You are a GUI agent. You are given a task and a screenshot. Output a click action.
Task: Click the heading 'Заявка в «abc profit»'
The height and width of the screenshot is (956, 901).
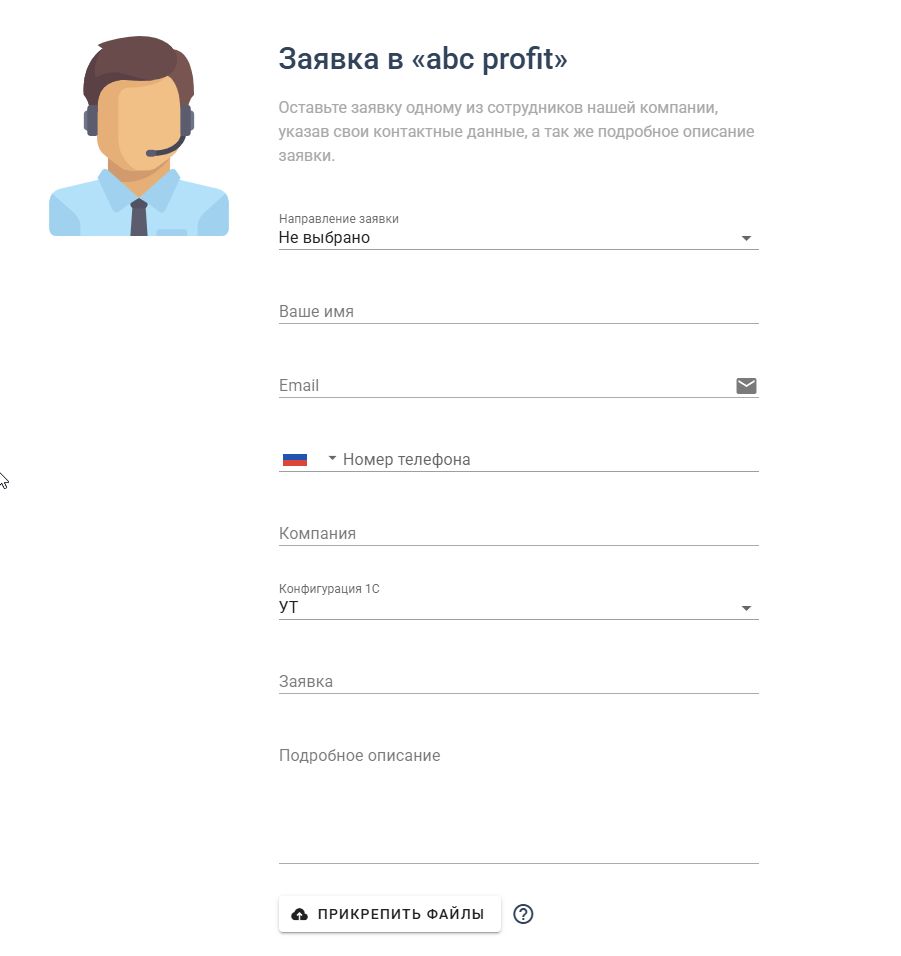[x=423, y=60]
